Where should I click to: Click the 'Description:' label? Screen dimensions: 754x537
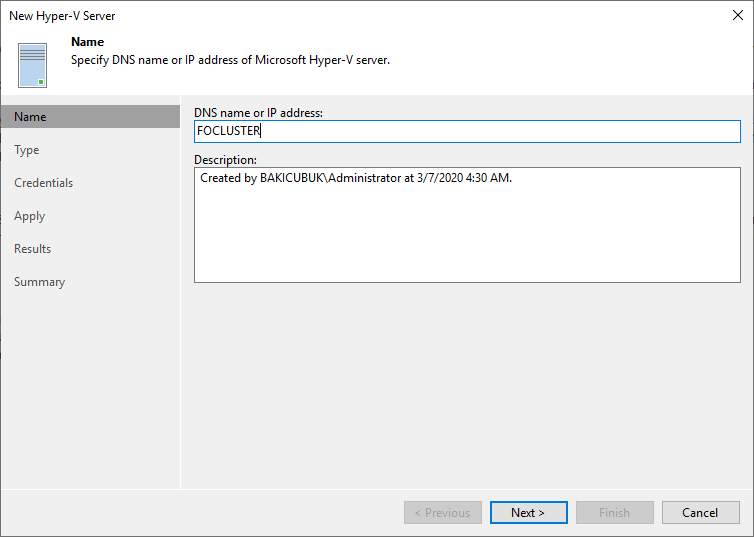click(x=225, y=160)
